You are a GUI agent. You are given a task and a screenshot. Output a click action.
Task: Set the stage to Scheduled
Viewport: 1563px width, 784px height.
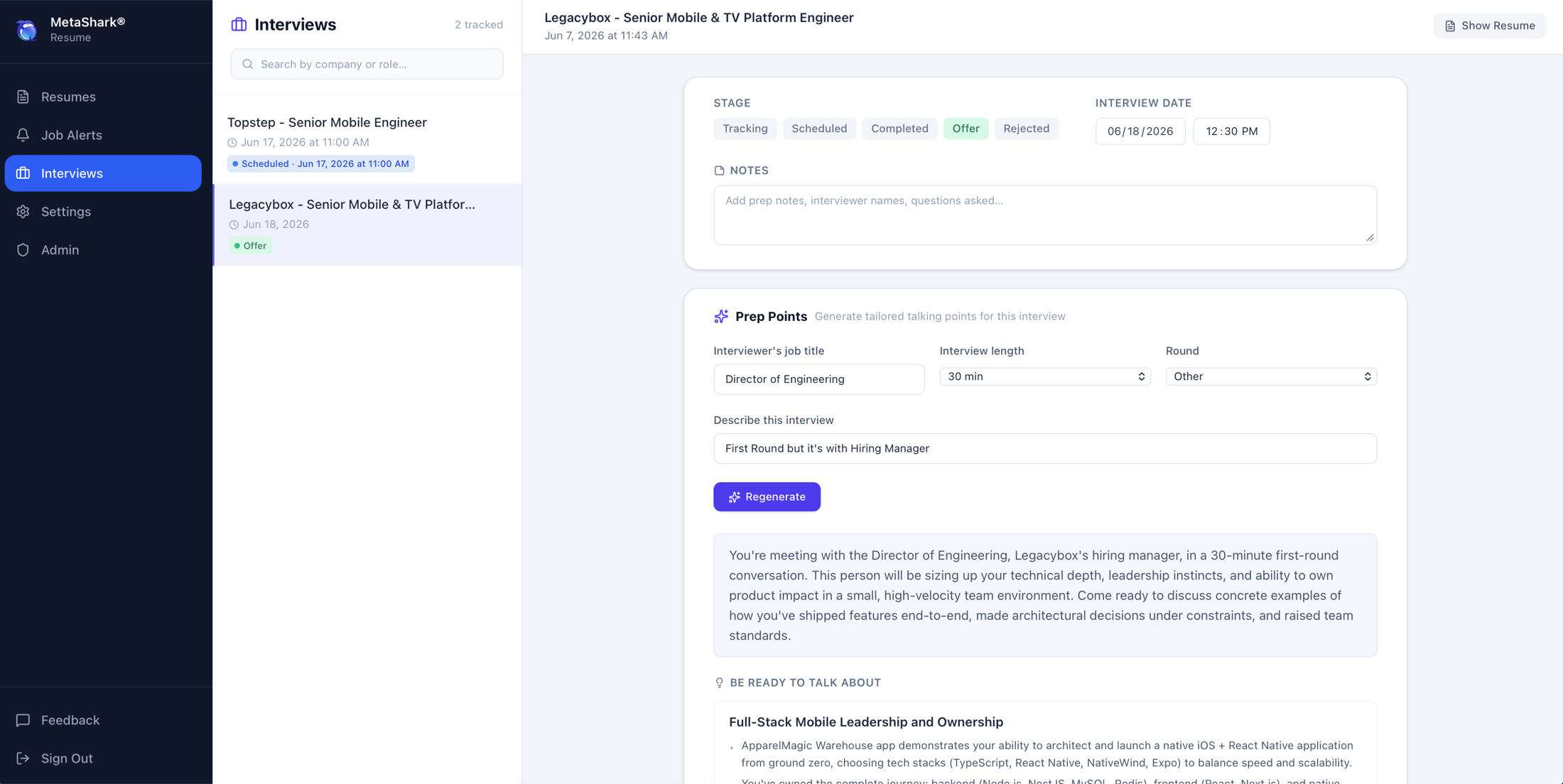[819, 129]
